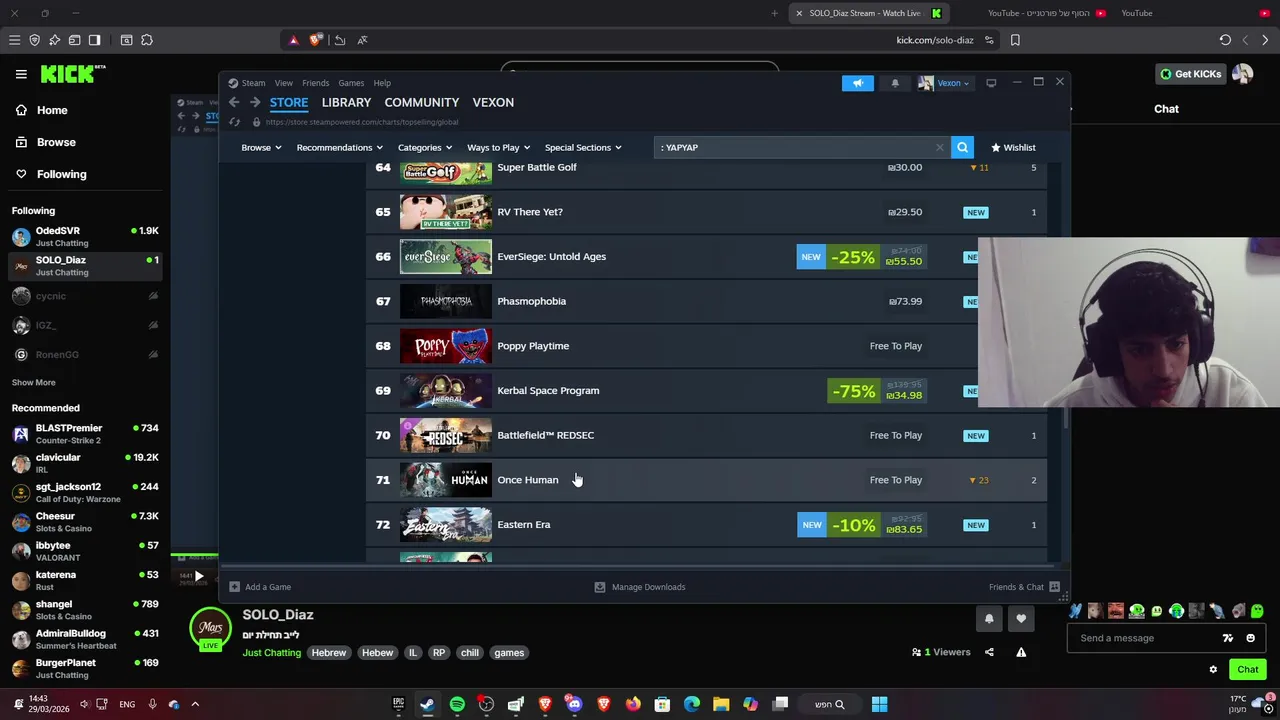Report stream via warning triangle icon

[1021, 652]
